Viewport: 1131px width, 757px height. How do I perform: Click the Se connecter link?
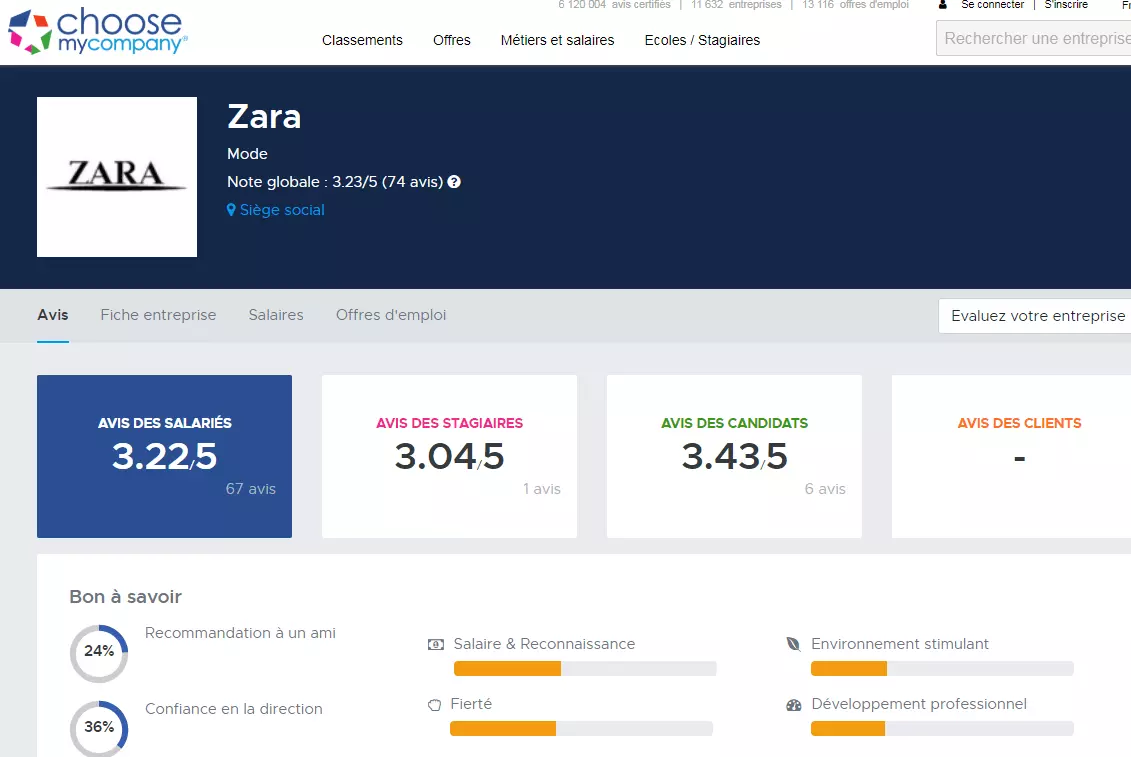[x=992, y=5]
